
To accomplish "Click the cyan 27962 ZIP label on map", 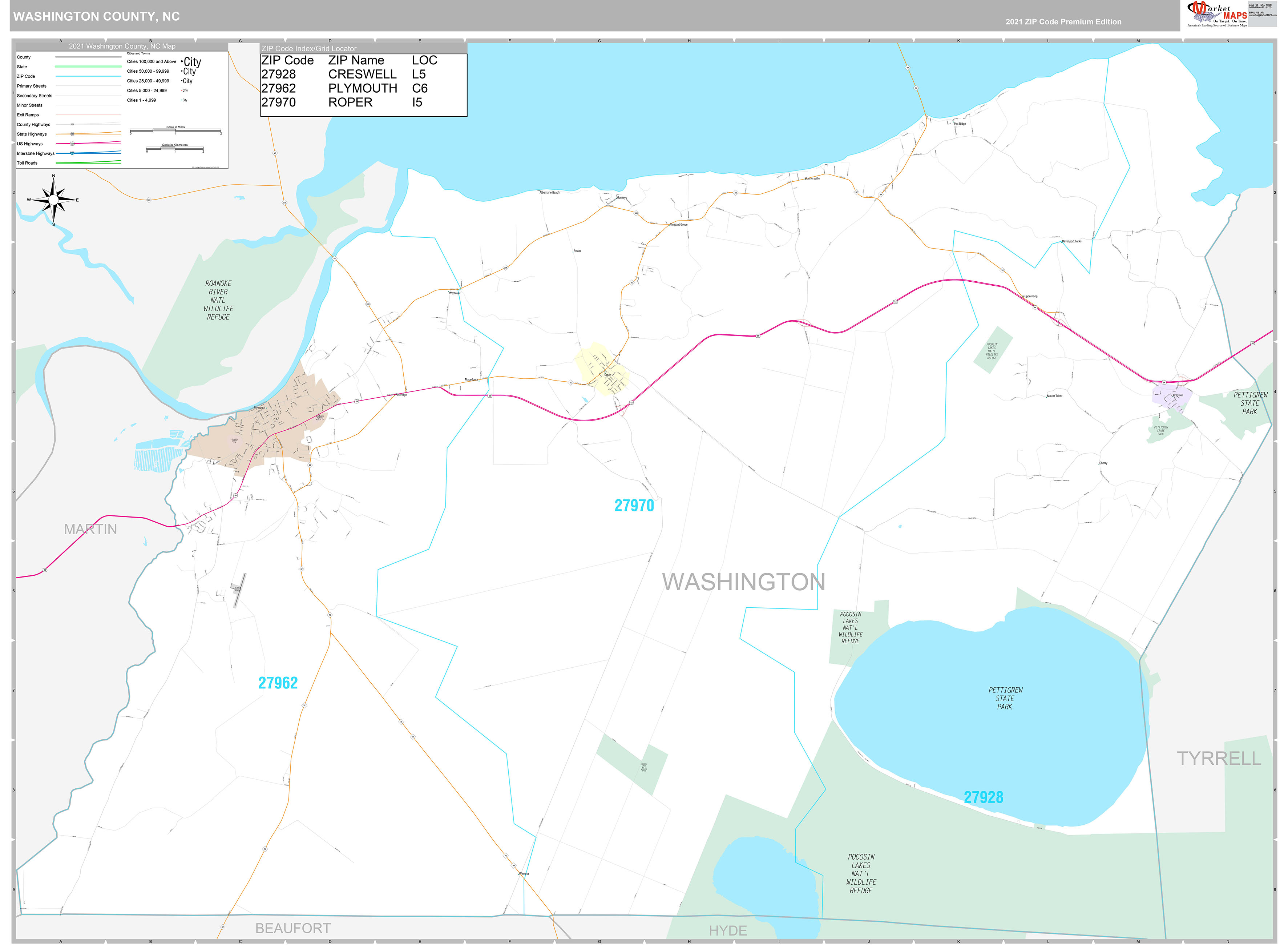I will (x=278, y=683).
